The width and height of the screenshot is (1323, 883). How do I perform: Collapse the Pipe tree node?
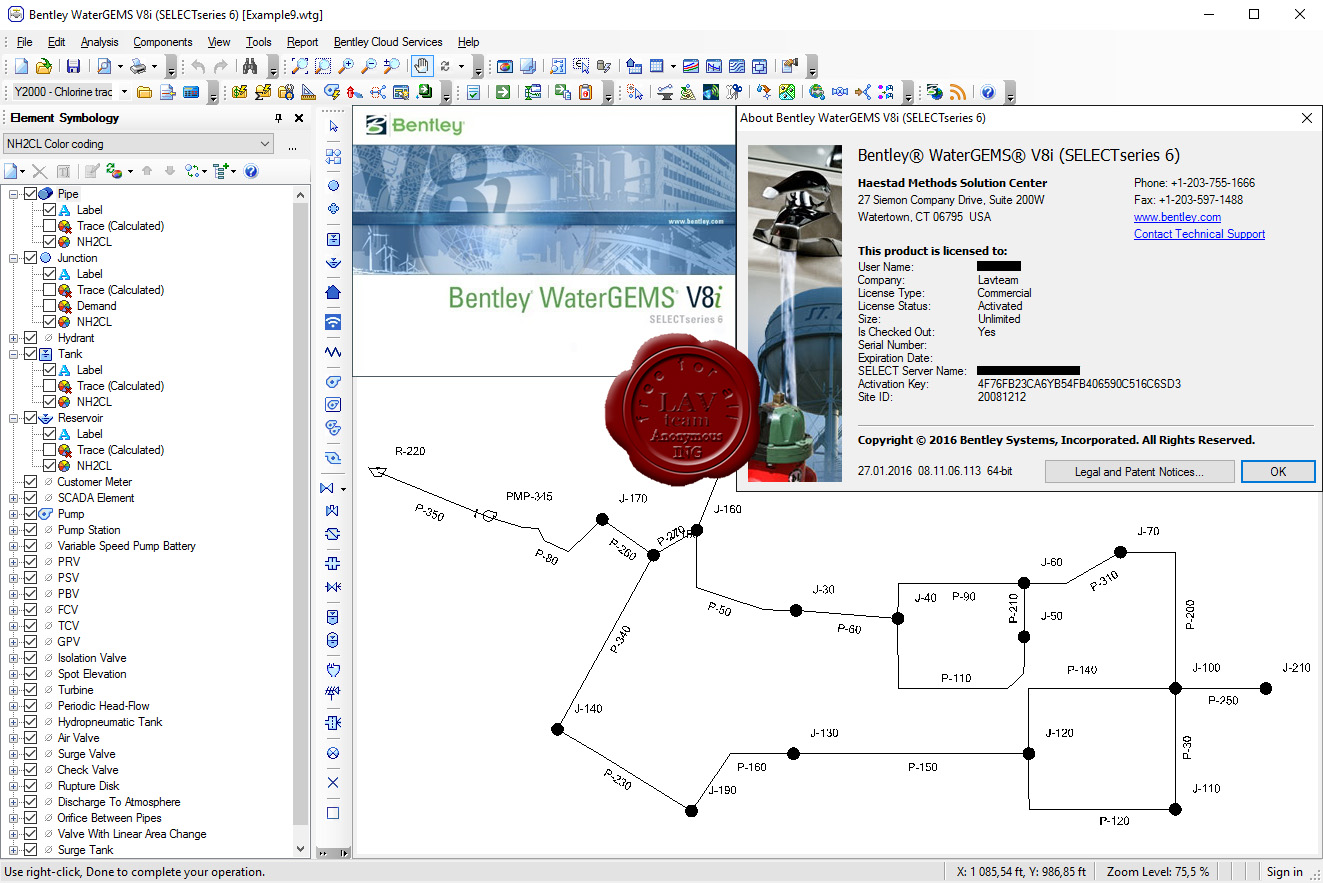point(14,194)
